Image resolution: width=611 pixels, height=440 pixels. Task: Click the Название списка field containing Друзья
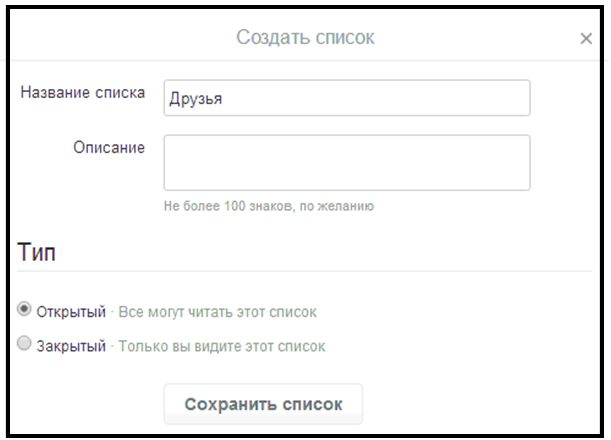pyautogui.click(x=347, y=98)
